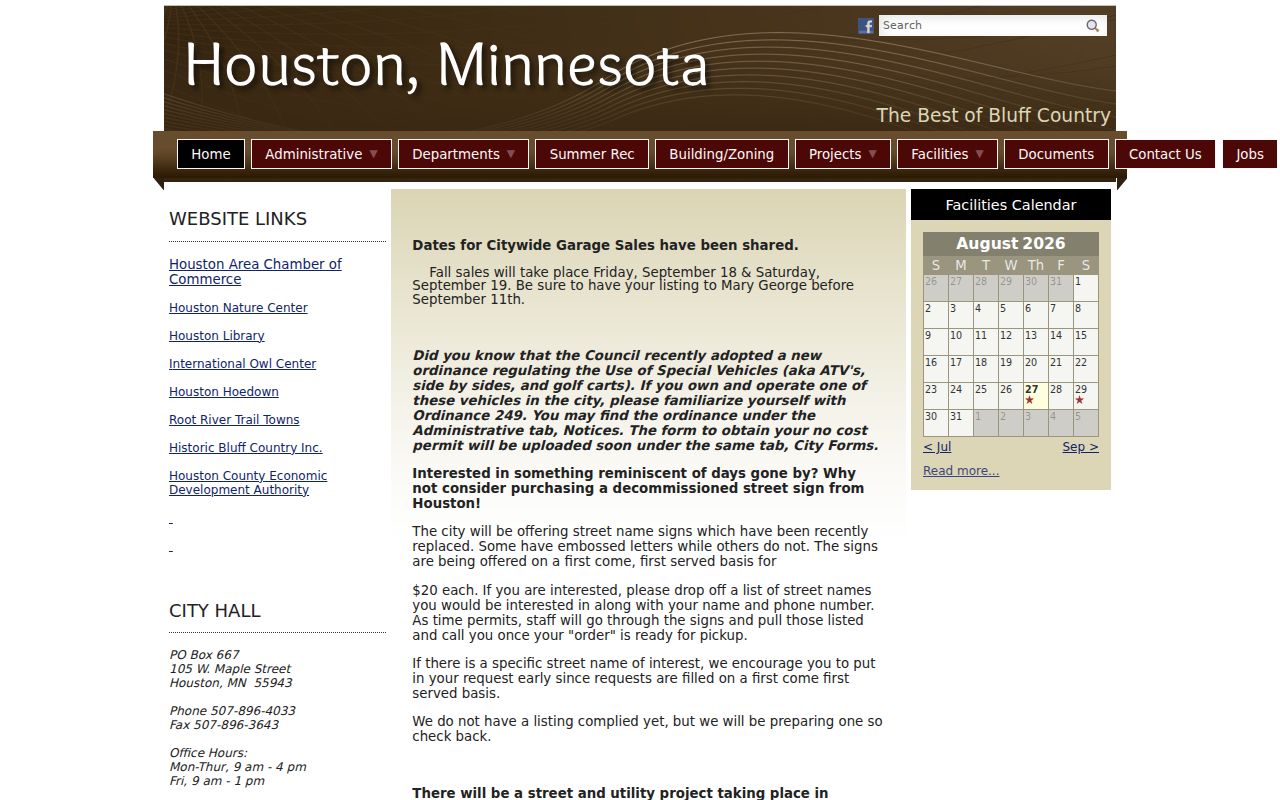Open the Documents page

click(1056, 154)
